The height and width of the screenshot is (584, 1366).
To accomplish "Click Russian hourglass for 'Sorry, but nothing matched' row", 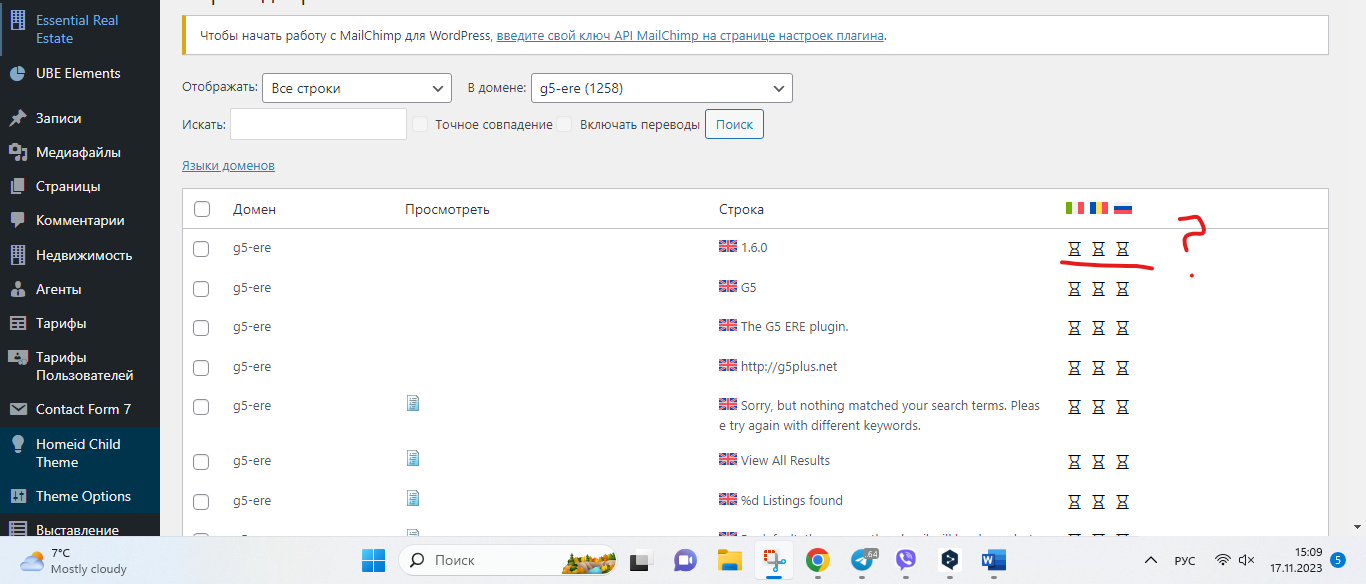I will (x=1122, y=407).
